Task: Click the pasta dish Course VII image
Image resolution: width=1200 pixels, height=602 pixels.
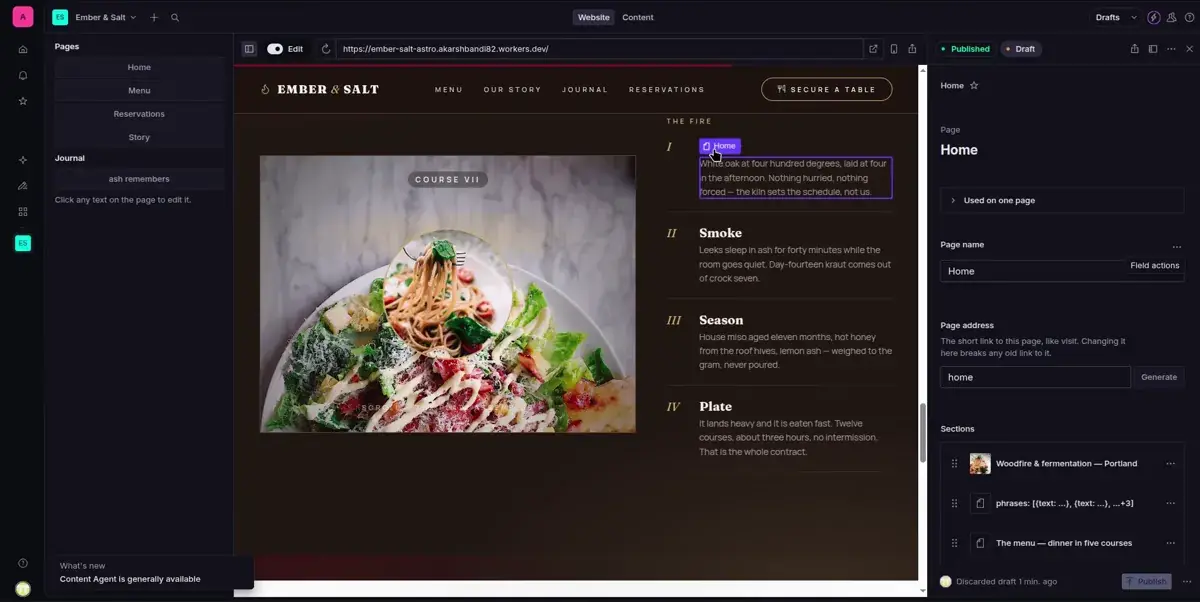Action: (448, 294)
